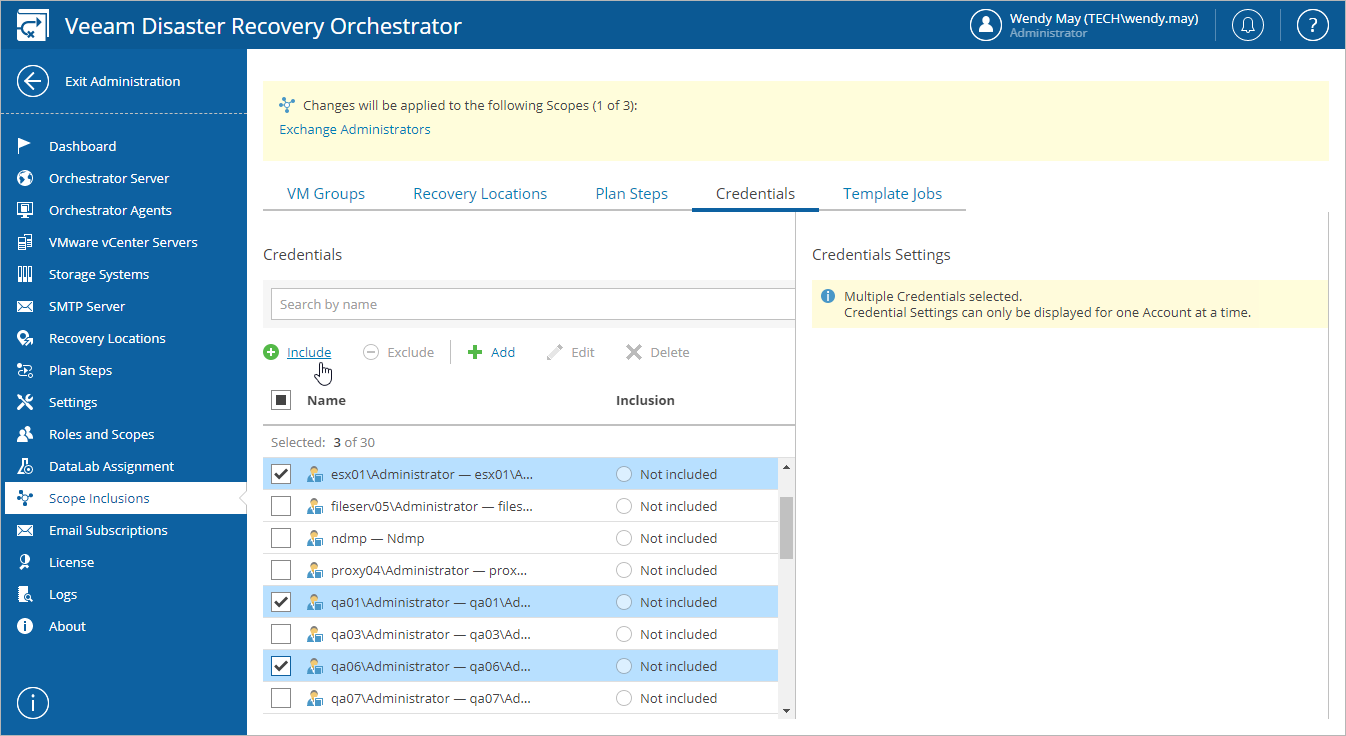
Task: Click Wendy May user name
Action: click(1104, 18)
